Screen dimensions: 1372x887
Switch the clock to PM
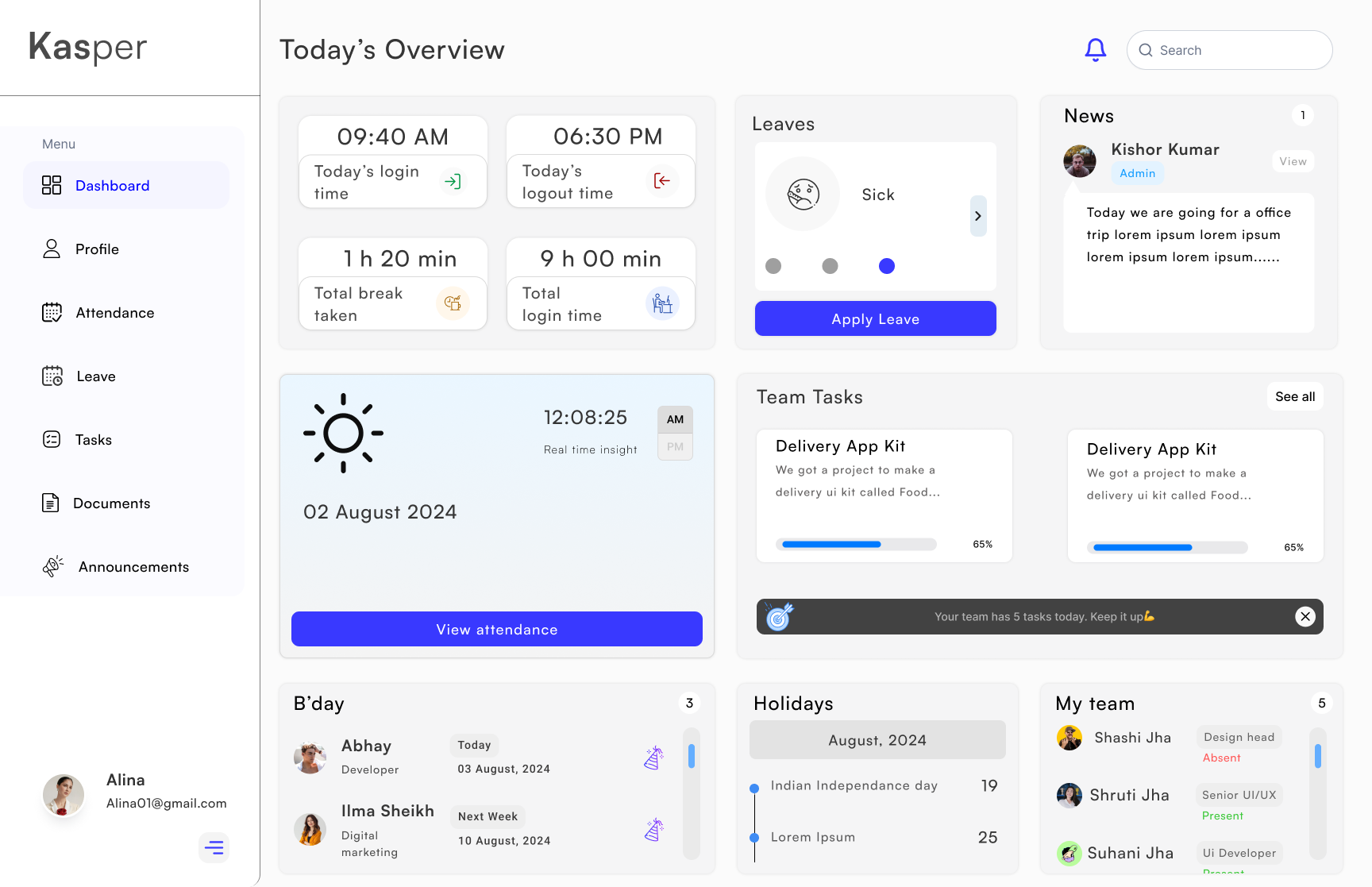click(675, 447)
